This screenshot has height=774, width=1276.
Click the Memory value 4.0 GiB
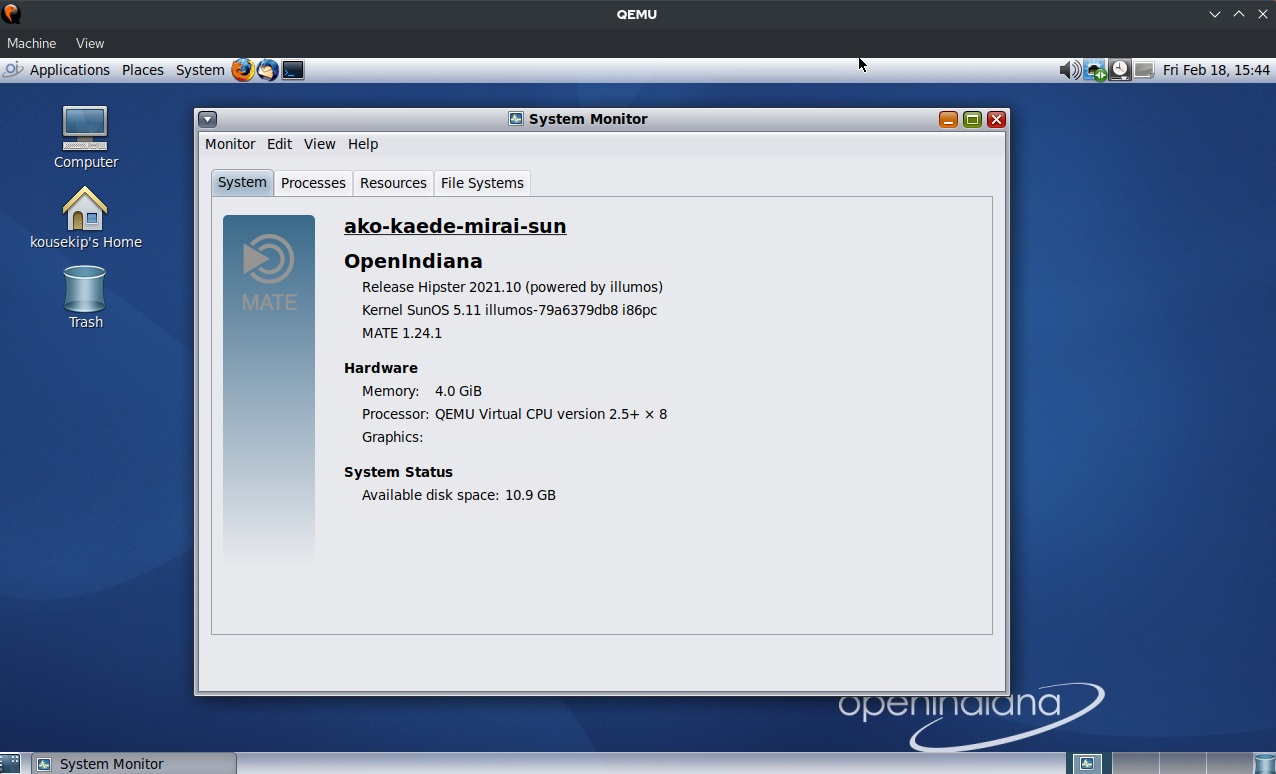coord(458,391)
